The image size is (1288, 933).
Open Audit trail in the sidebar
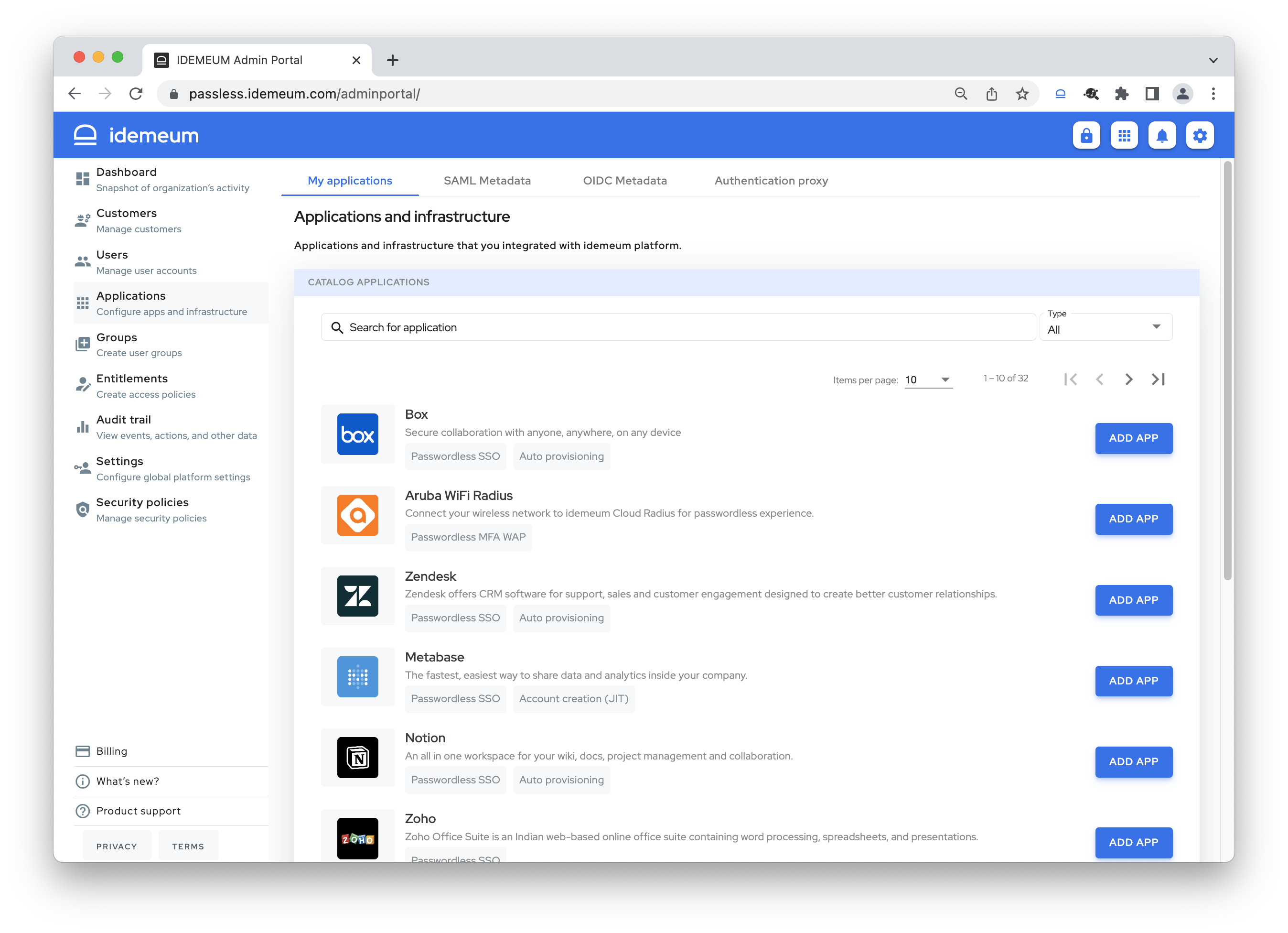tap(171, 427)
